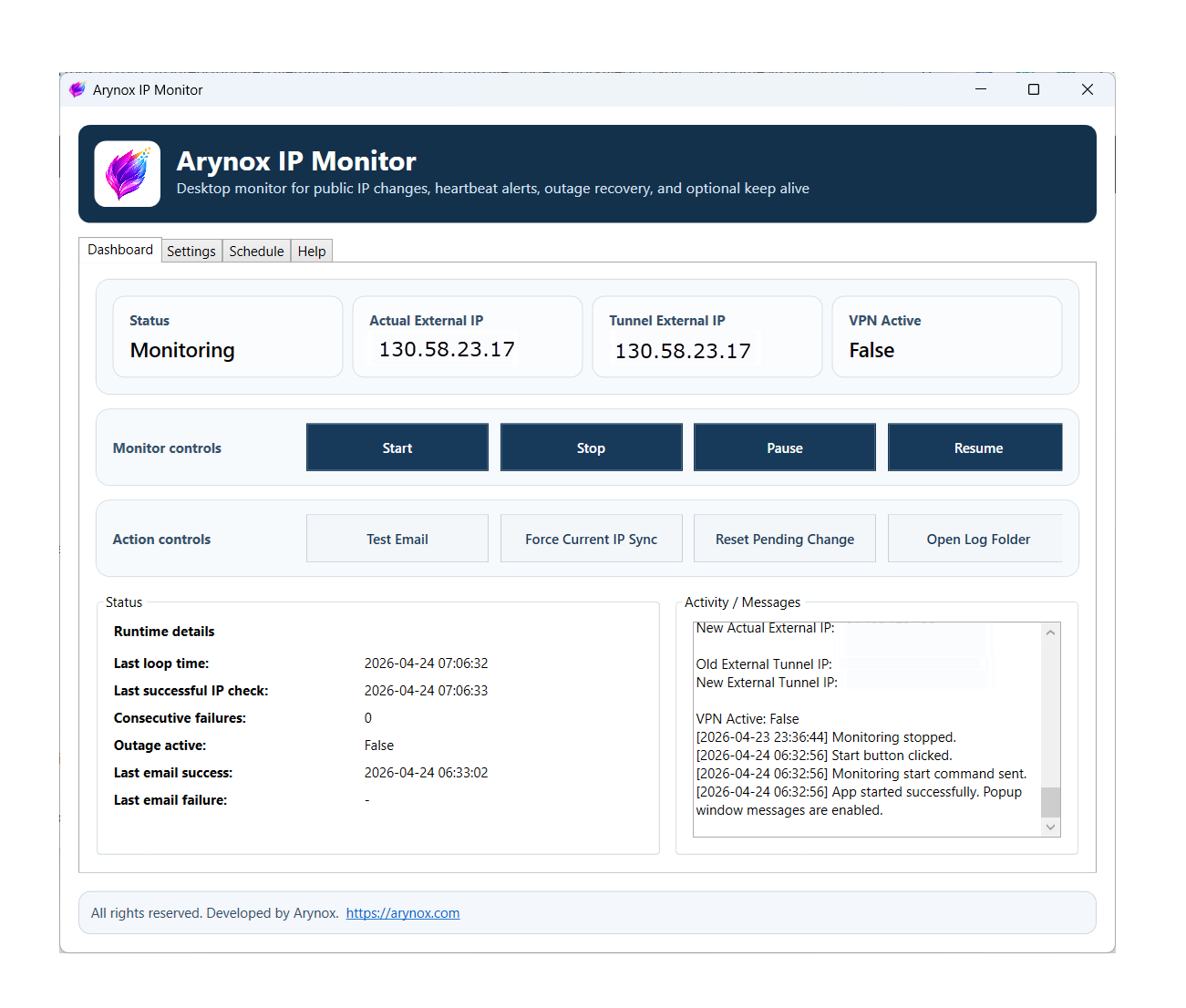Open the Schedule tab
Viewport: 1186px width, 1008px height.
(x=256, y=252)
